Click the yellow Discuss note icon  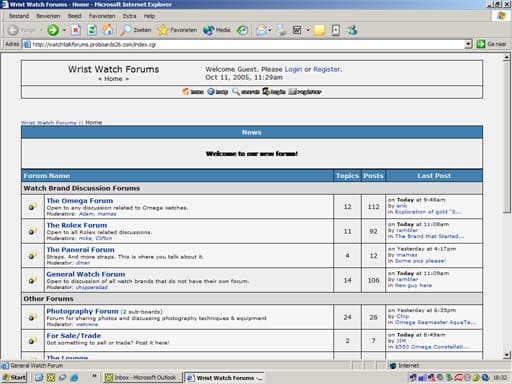click(319, 30)
